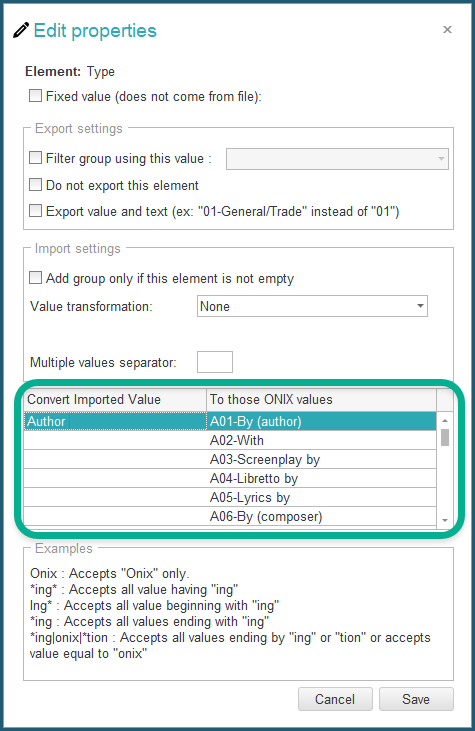The height and width of the screenshot is (731, 475).
Task: Check Filter group using this value
Action: (35, 158)
